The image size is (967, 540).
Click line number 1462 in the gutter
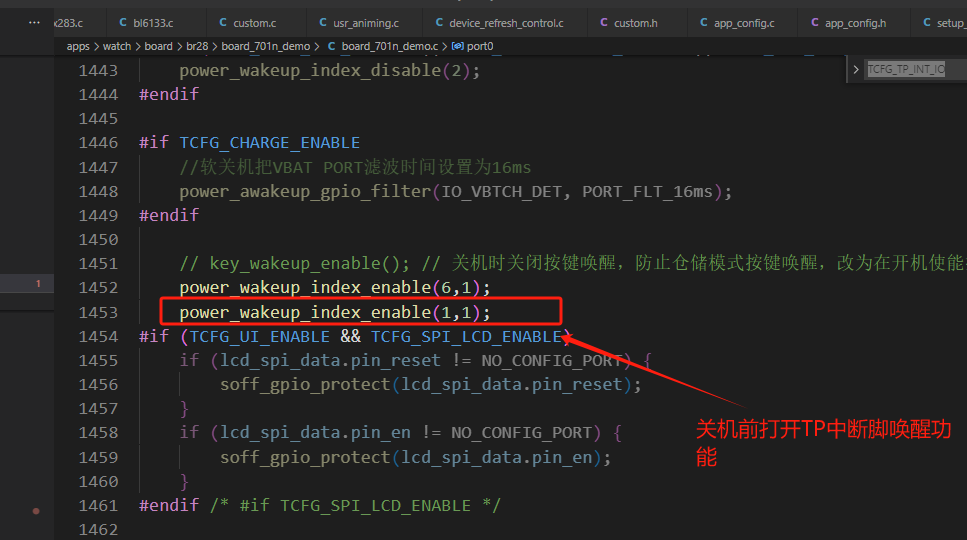(x=98, y=530)
